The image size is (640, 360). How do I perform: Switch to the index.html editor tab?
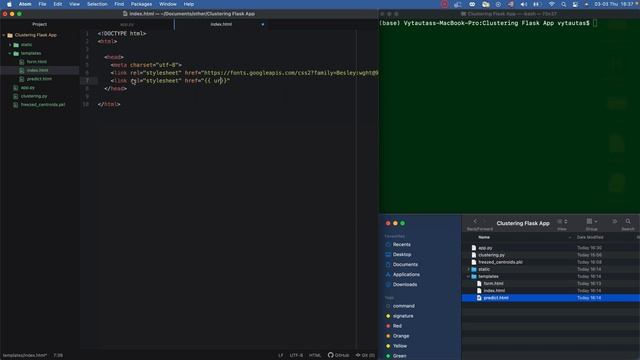point(221,24)
